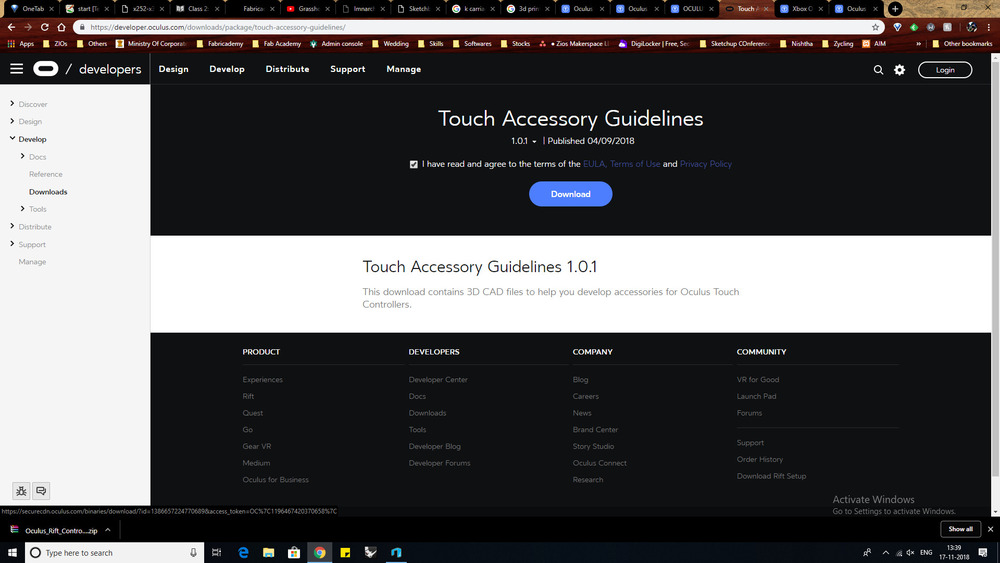Open the hamburger menu beside the Oculus logo

17,69
